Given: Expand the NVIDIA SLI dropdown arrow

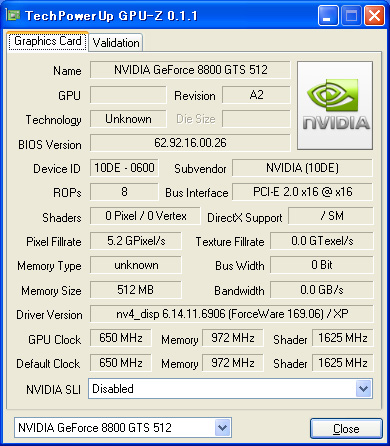Looking at the screenshot, I should [x=363, y=388].
